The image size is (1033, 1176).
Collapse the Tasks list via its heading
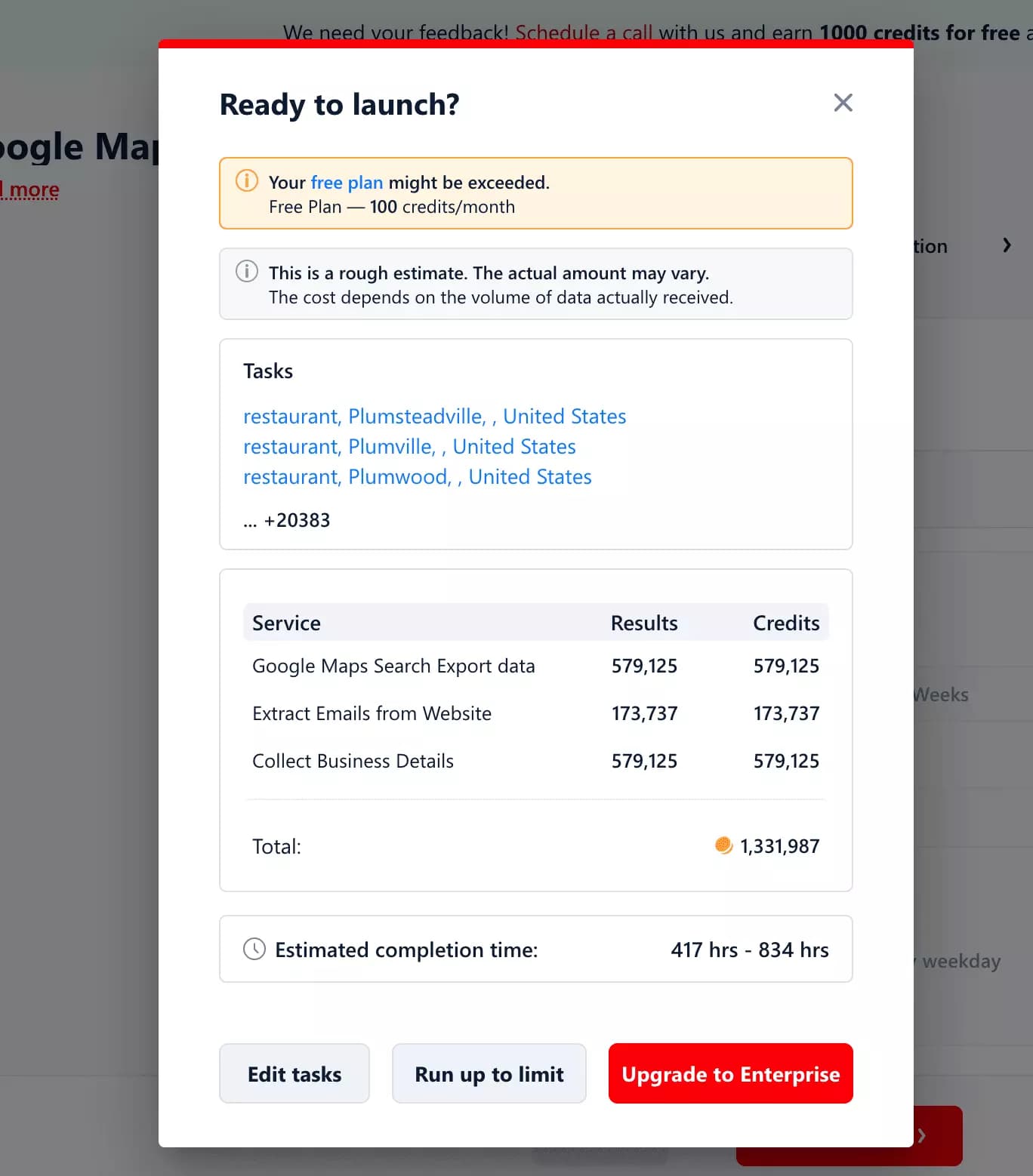pos(268,371)
